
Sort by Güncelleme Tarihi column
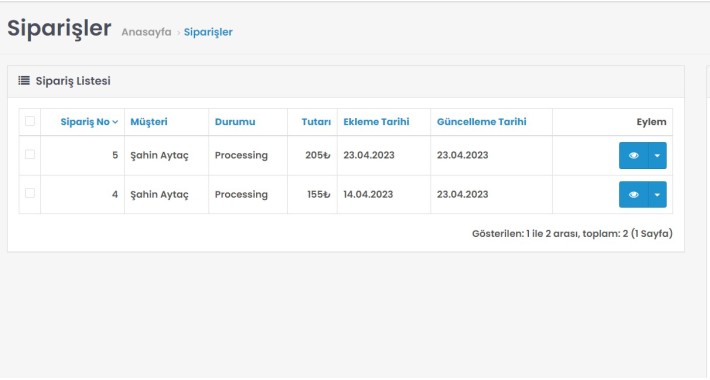coord(481,122)
